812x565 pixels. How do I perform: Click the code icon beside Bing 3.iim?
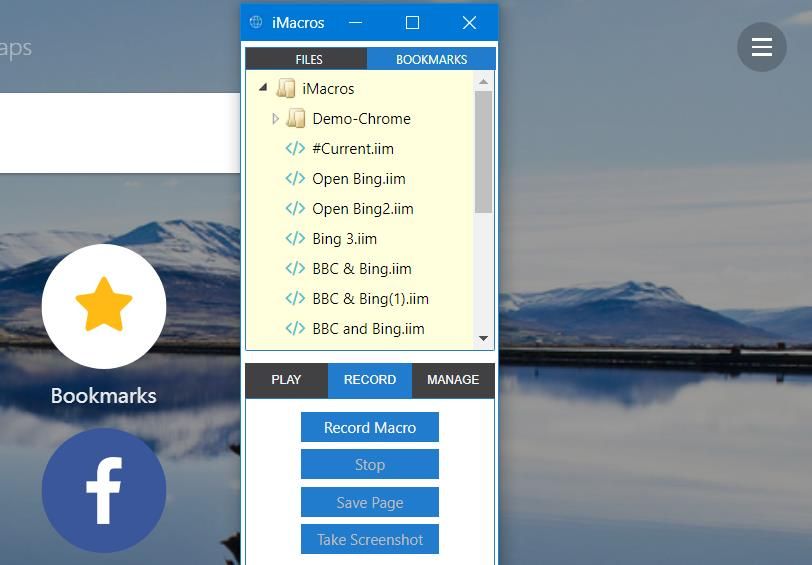(295, 239)
